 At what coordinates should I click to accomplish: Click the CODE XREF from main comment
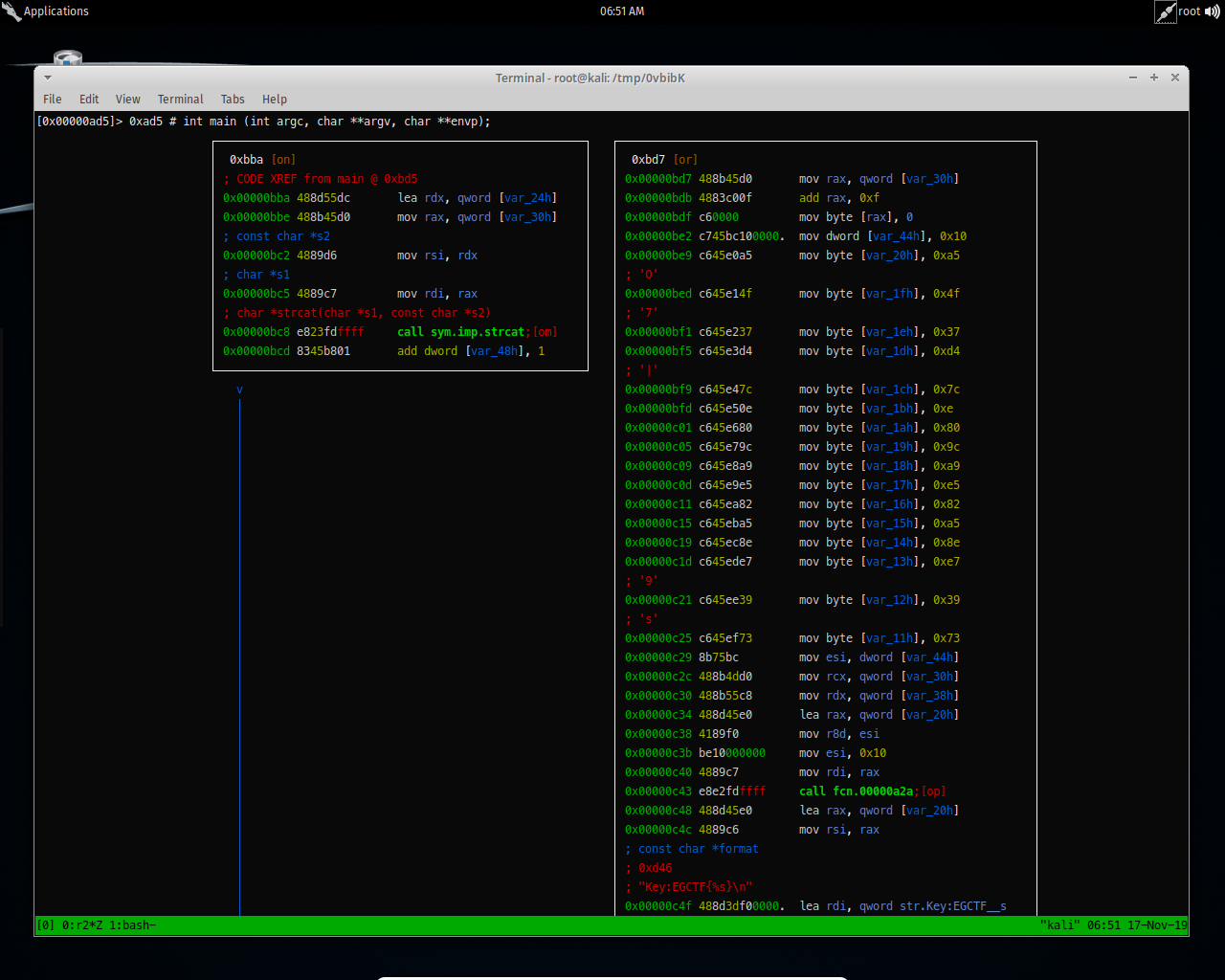tap(321, 179)
